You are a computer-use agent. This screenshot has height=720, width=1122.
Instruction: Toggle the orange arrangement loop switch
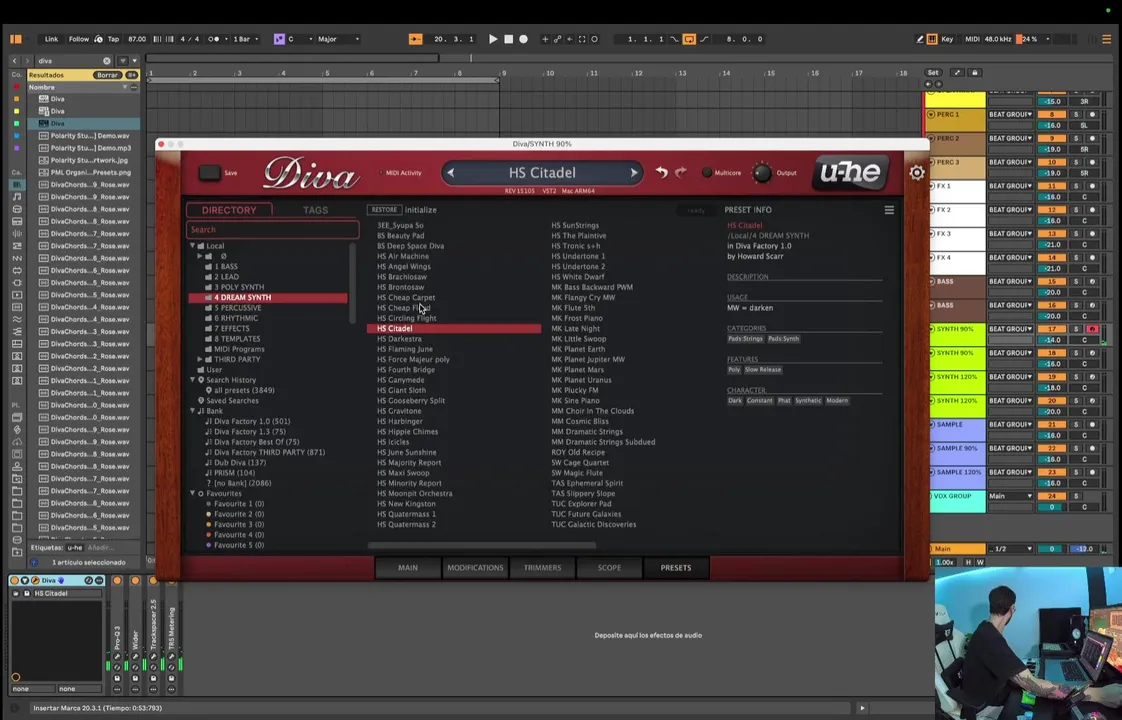pyautogui.click(x=689, y=39)
